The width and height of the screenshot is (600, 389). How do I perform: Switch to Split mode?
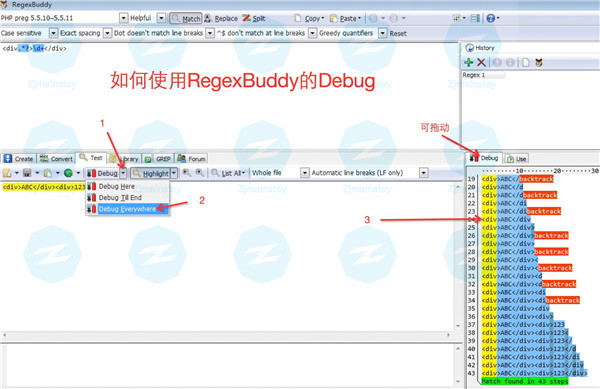coord(254,18)
